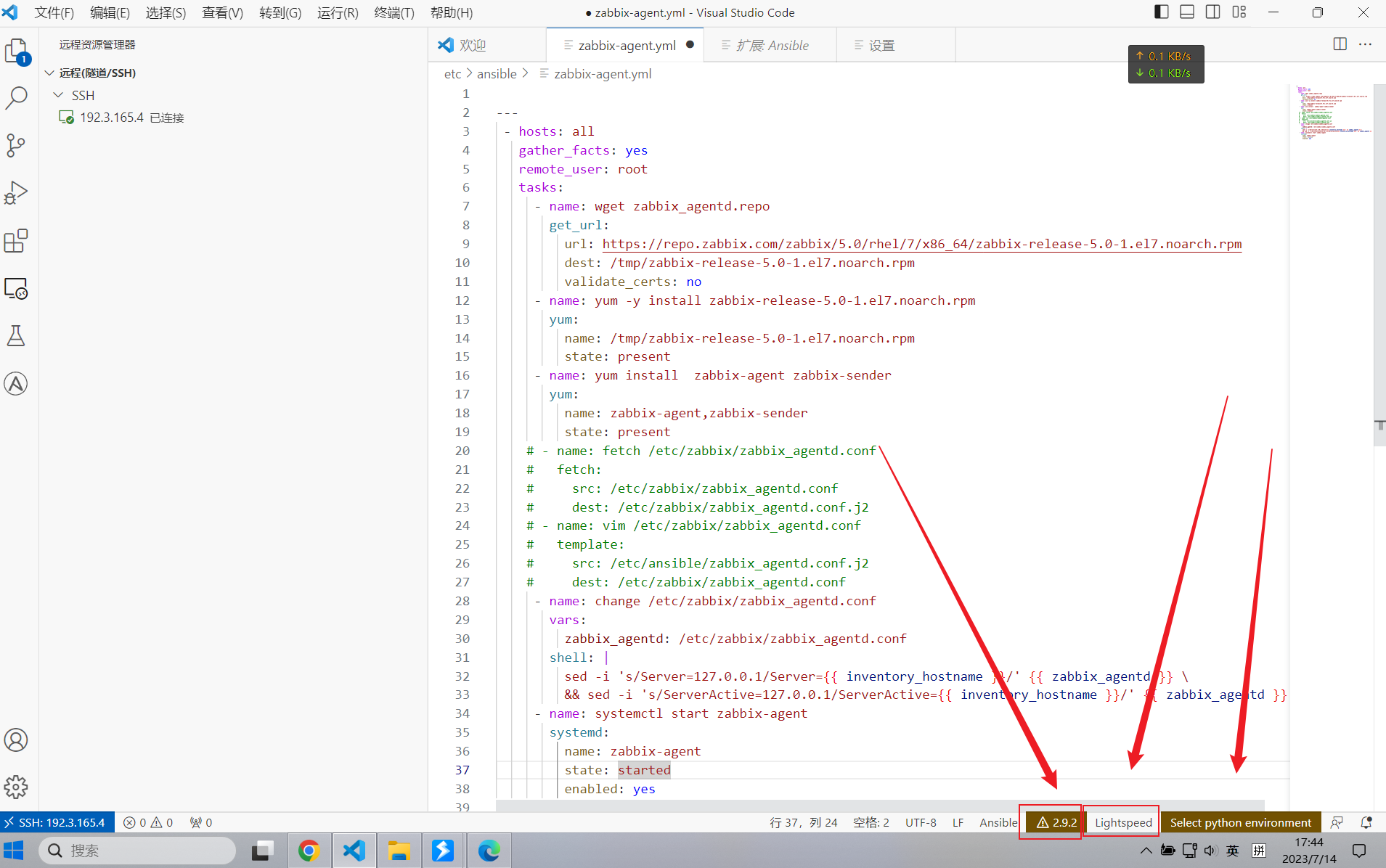Open the 选择(S) menu
This screenshot has width=1386, height=868.
pos(166,12)
